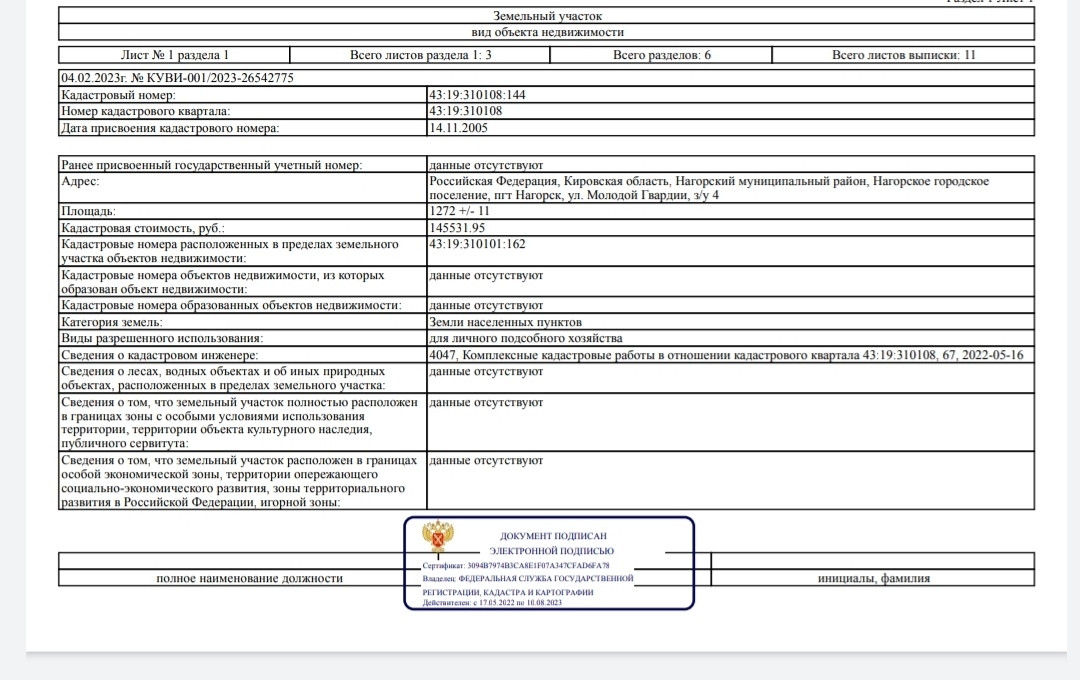The height and width of the screenshot is (680, 1080).
Task: Click 'Номер кадастрового квартала:' label
Action: [x=145, y=112]
